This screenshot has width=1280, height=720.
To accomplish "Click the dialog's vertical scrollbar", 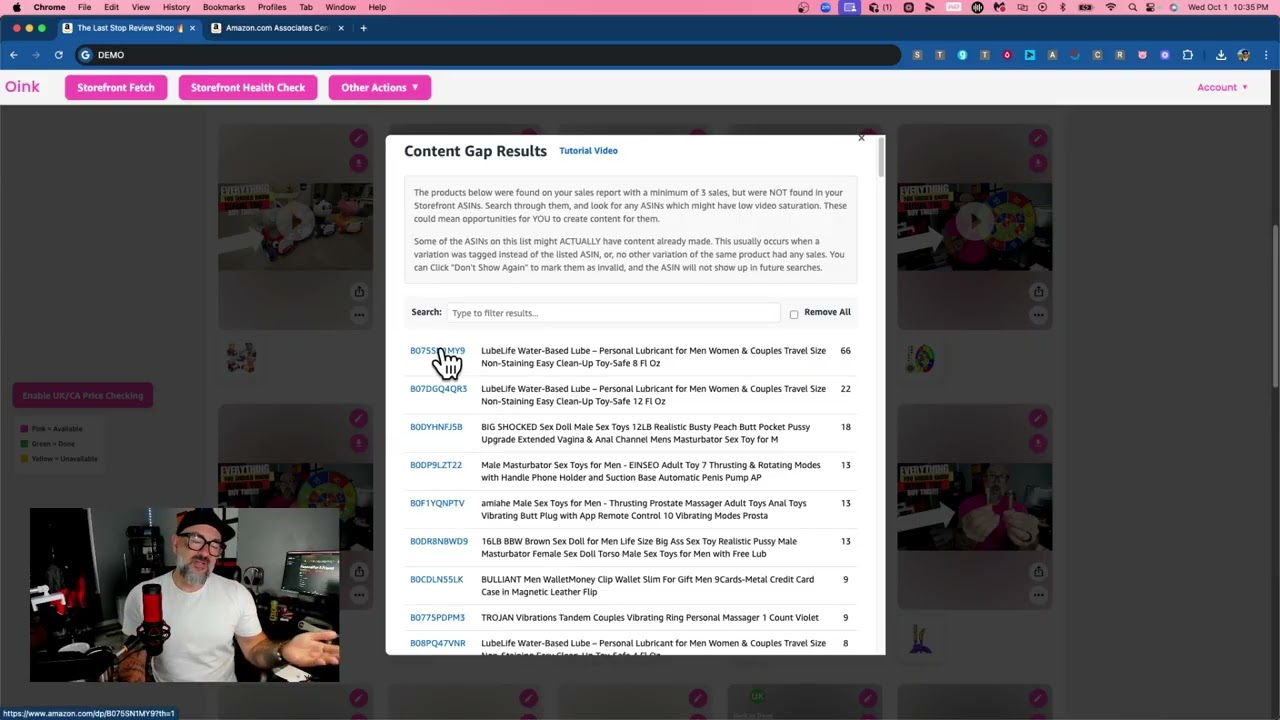I will click(881, 157).
